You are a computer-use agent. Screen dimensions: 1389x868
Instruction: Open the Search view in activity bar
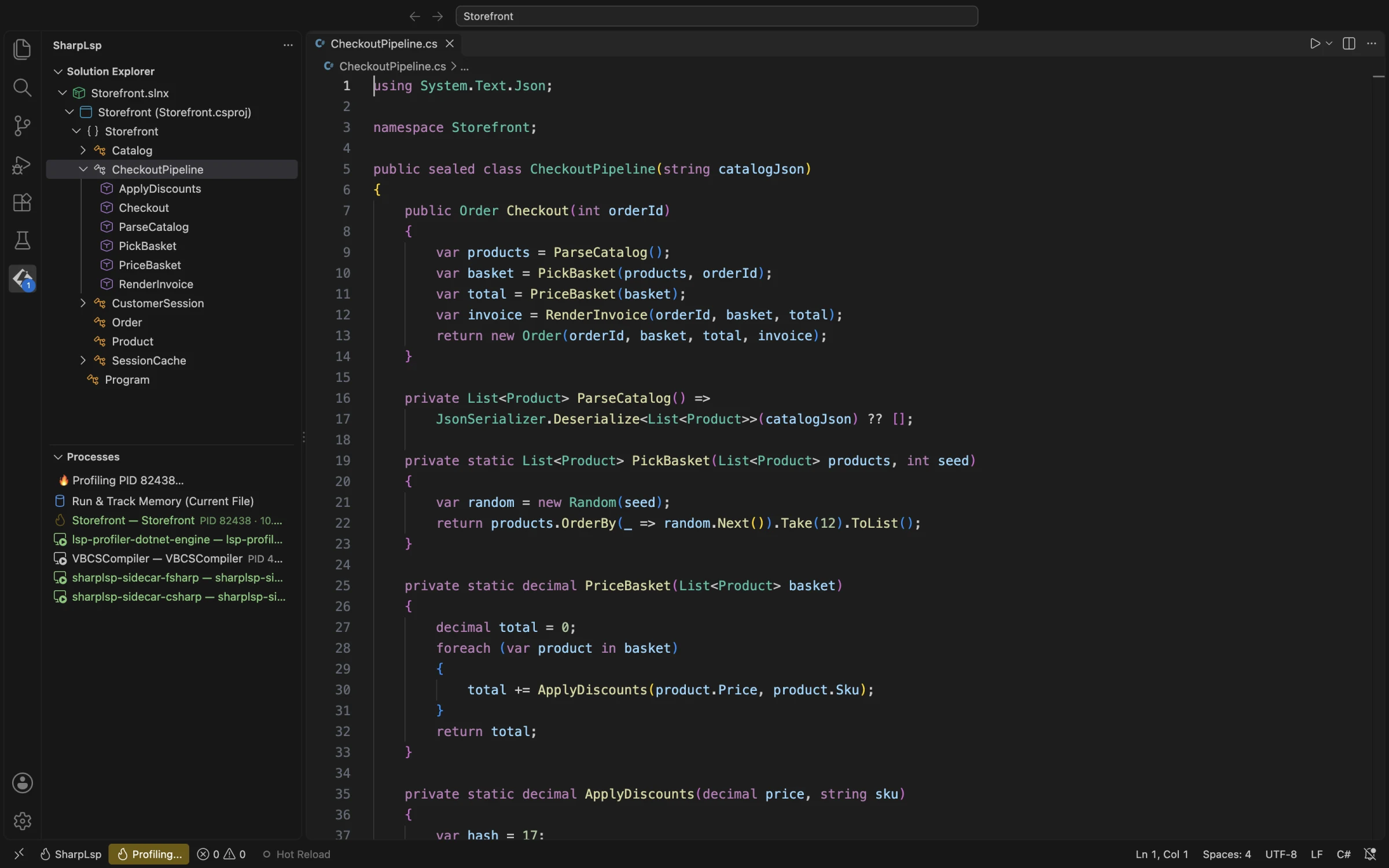(x=22, y=87)
